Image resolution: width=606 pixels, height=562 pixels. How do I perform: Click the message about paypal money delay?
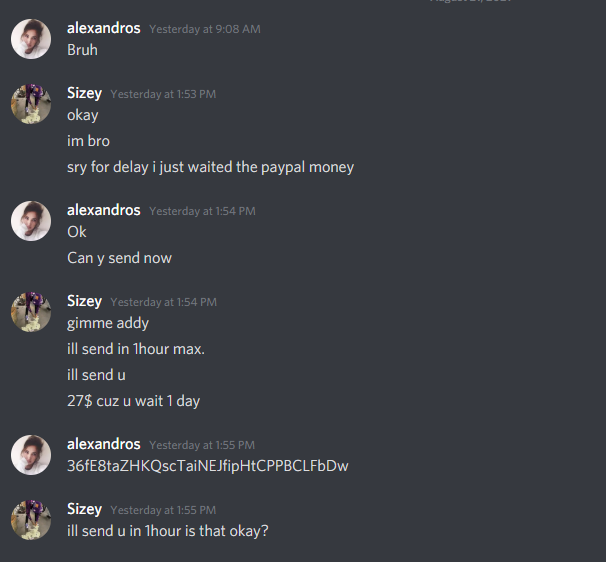(x=210, y=167)
